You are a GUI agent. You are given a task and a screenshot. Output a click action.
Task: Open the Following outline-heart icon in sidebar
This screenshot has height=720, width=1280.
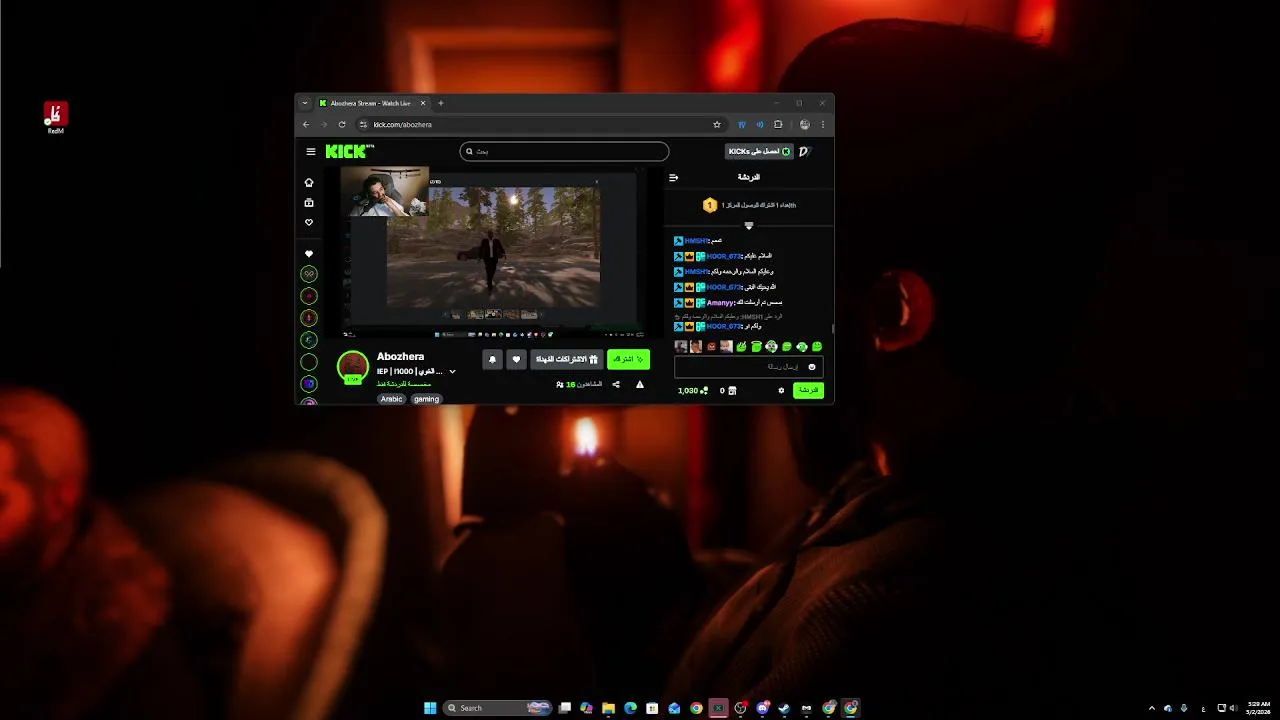pos(309,222)
